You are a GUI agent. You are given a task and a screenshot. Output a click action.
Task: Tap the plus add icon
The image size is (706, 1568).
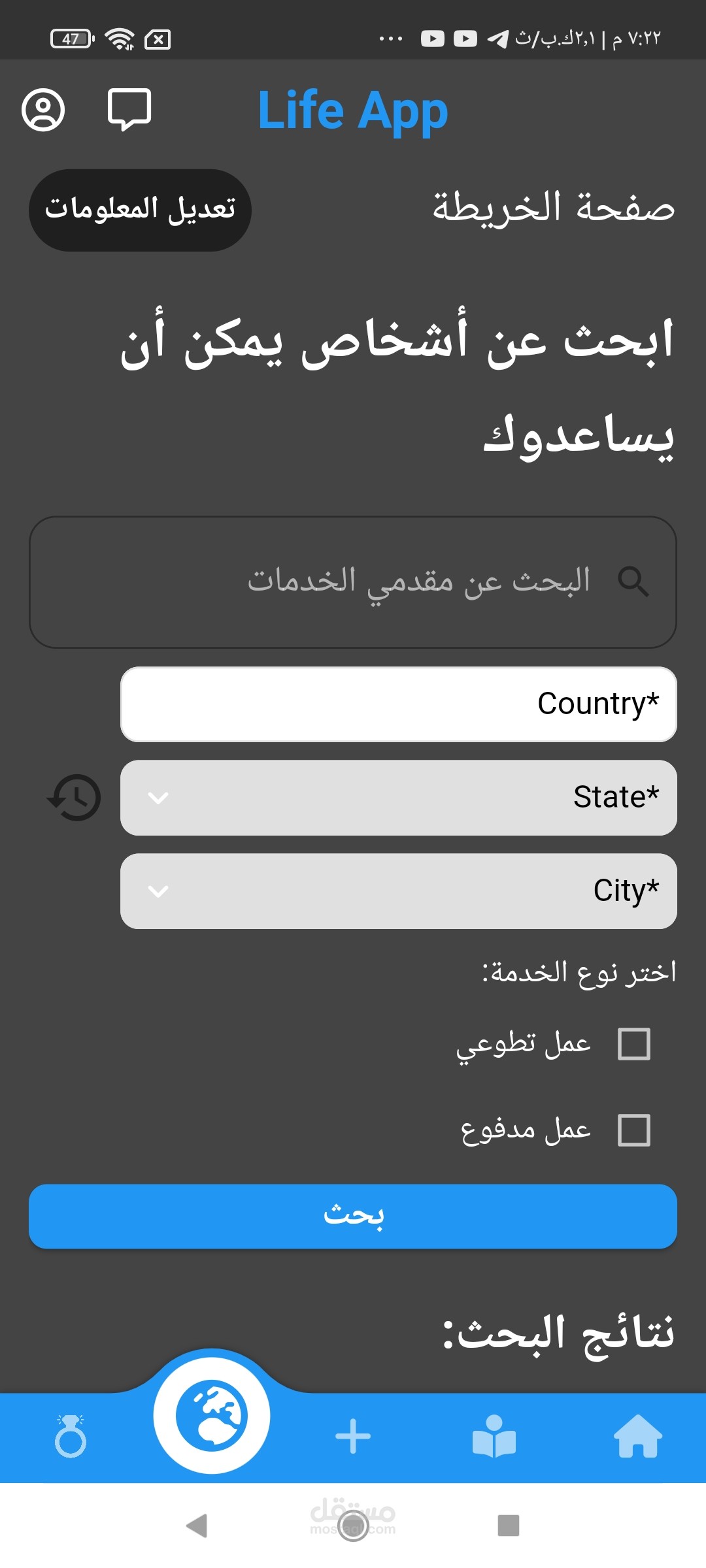pyautogui.click(x=353, y=1436)
